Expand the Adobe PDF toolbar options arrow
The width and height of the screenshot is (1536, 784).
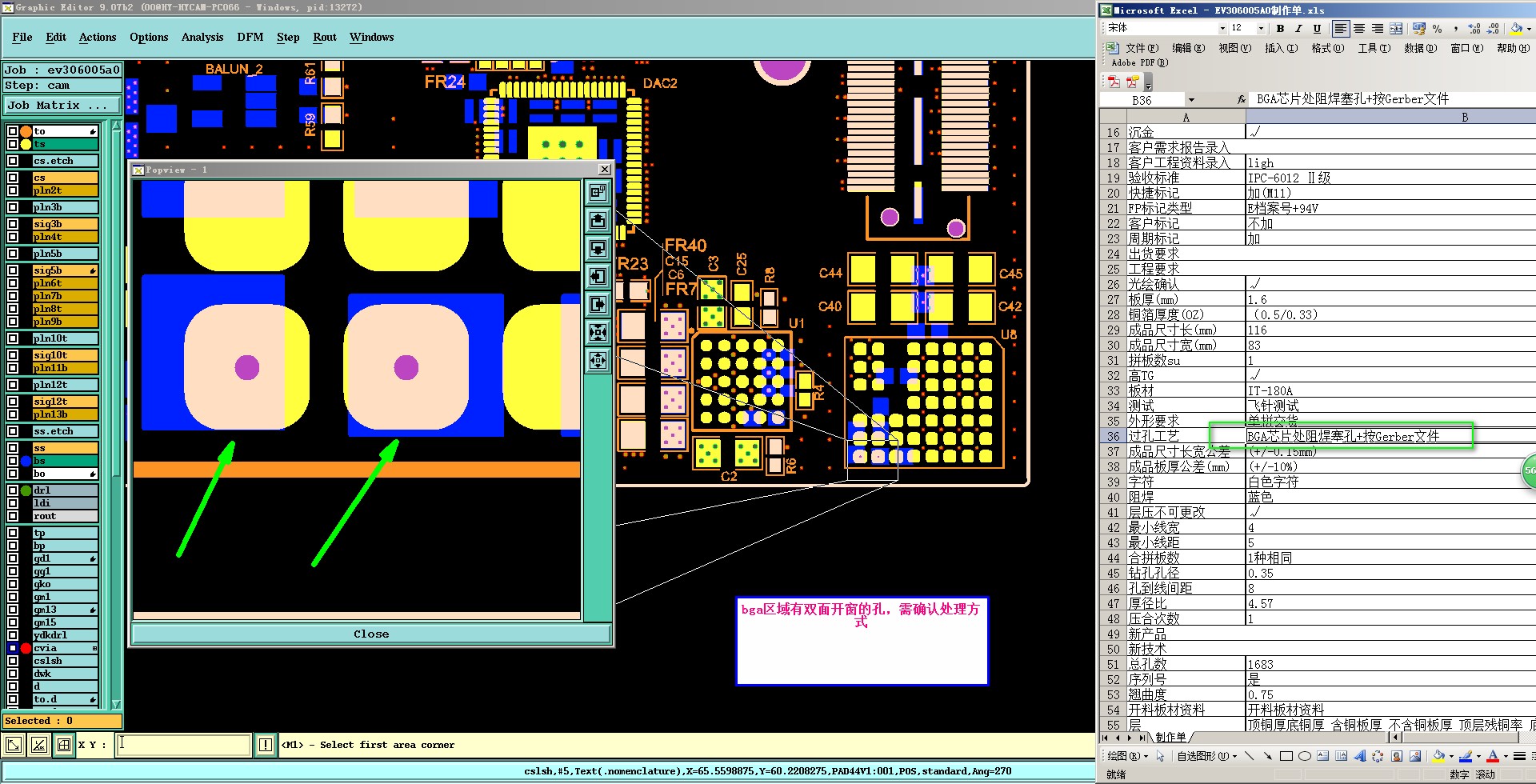click(1148, 83)
